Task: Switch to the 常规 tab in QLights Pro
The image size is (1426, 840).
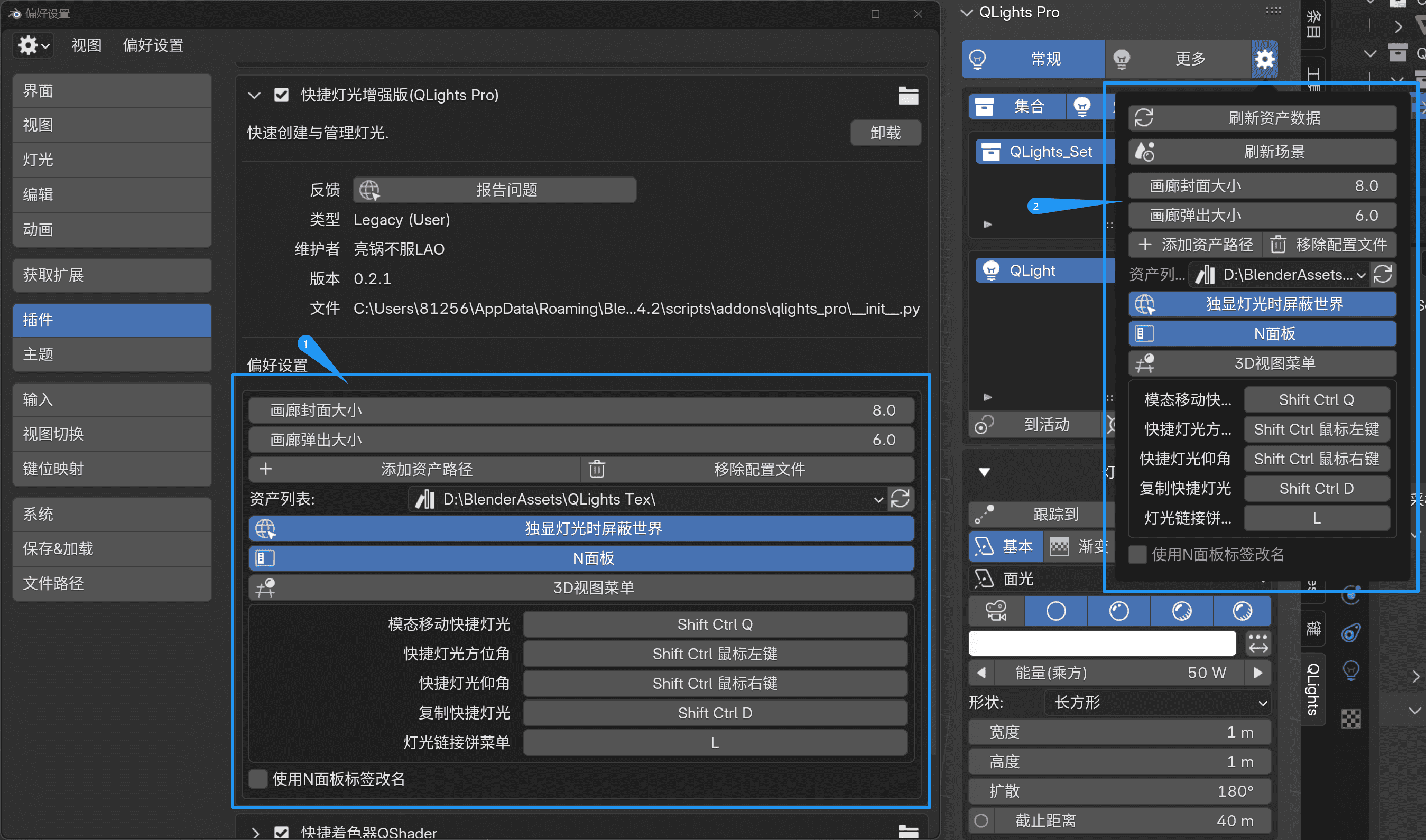Action: [x=1033, y=59]
